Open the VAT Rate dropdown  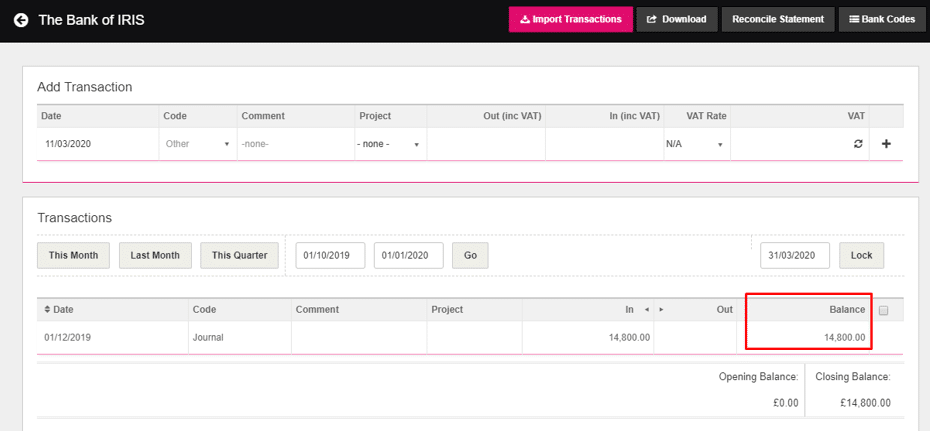tap(694, 144)
